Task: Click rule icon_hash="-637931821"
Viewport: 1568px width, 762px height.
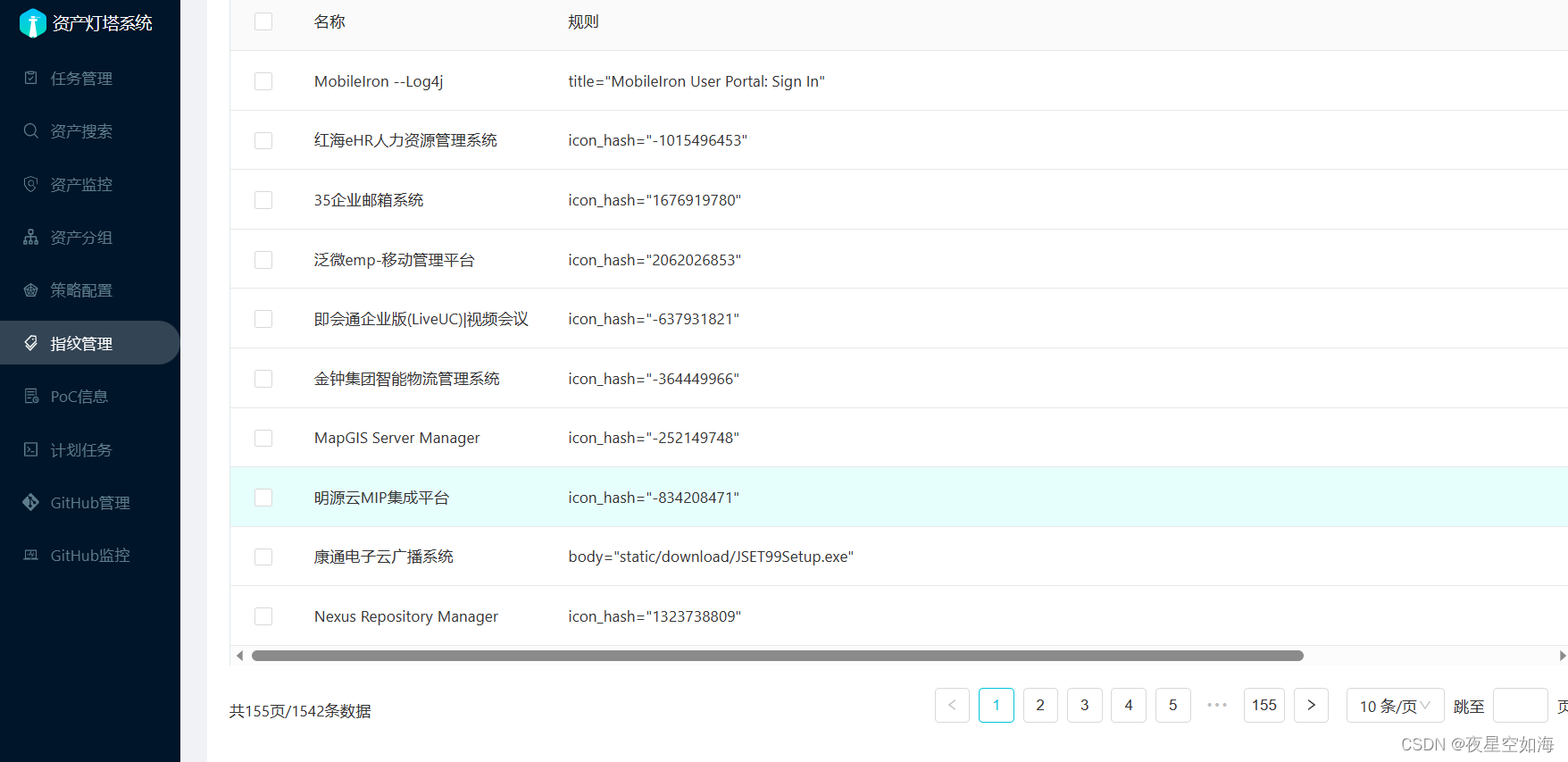Action: coord(654,319)
